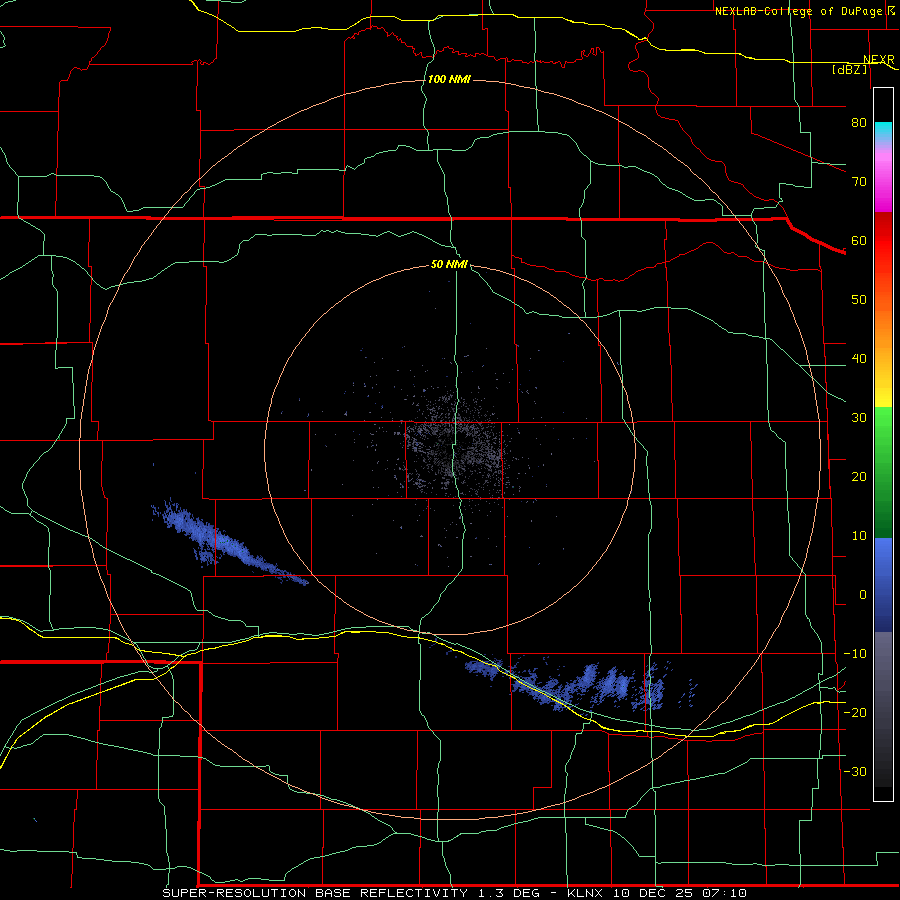Click the -20 value on dBZ scale
The height and width of the screenshot is (900, 900).
pyautogui.click(x=855, y=712)
